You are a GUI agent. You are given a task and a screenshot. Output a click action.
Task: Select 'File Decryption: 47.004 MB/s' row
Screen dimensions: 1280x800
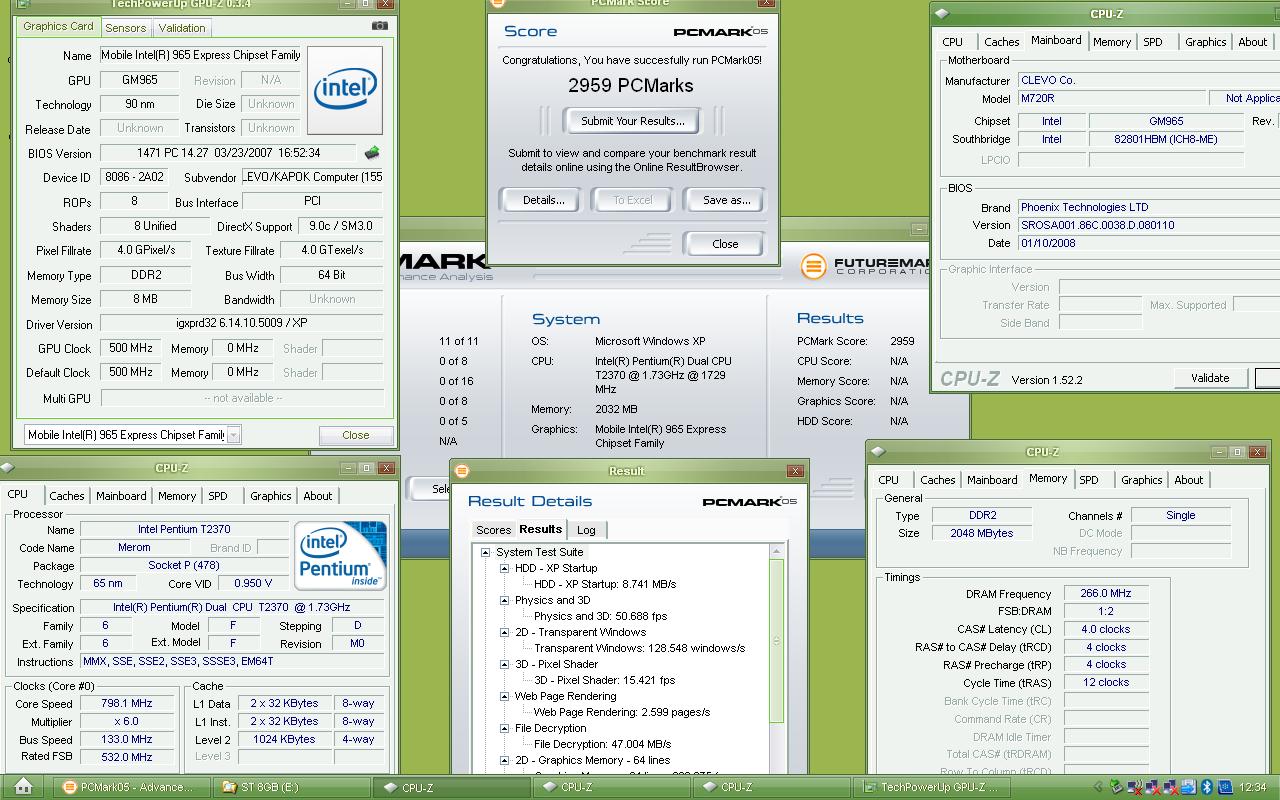pyautogui.click(x=603, y=744)
